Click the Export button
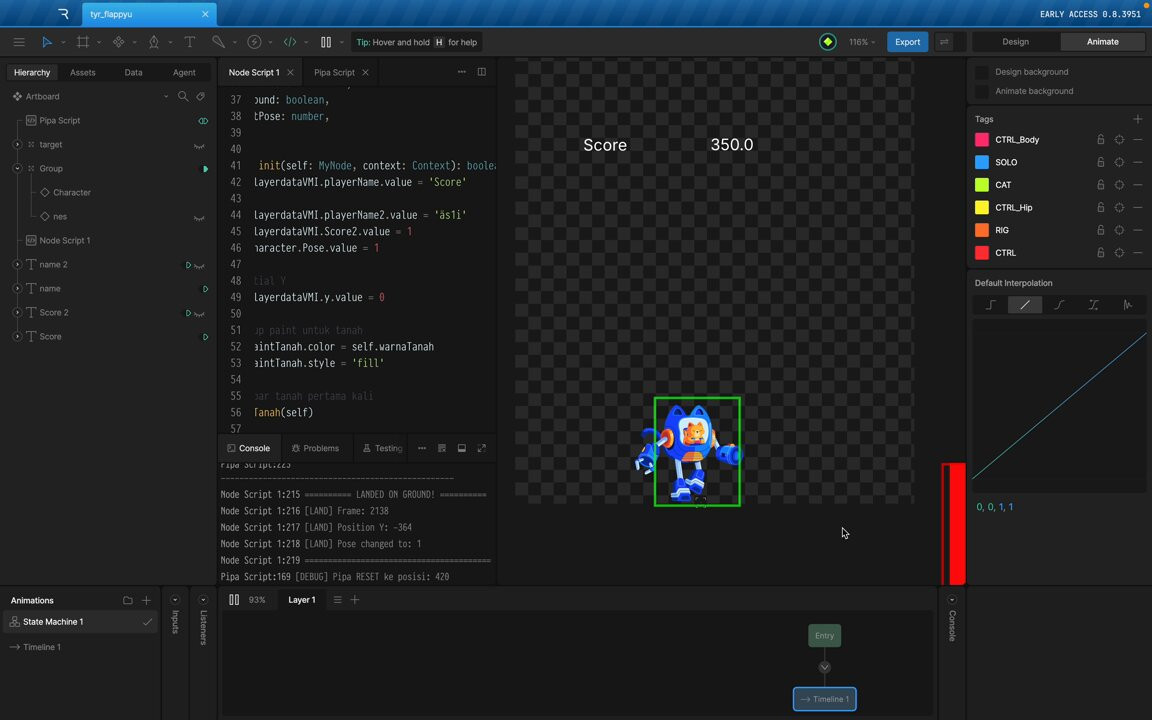1152x720 pixels. pos(907,42)
